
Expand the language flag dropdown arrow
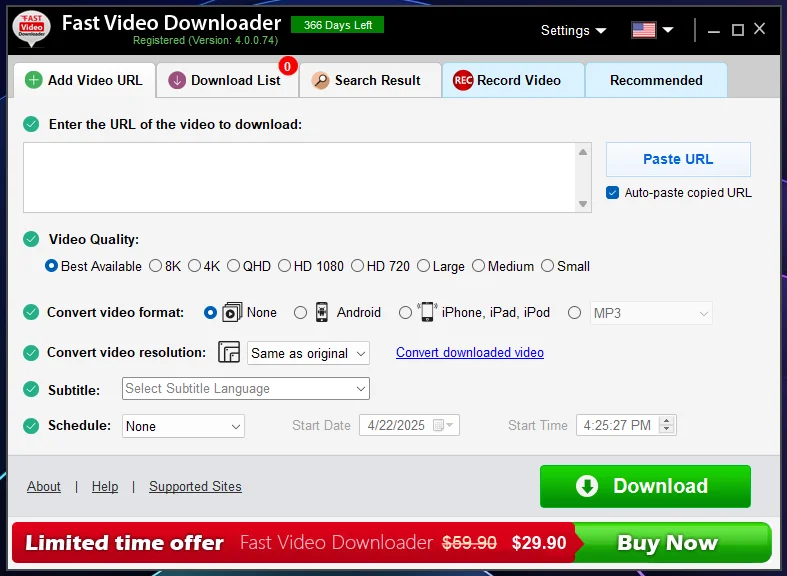click(x=668, y=30)
